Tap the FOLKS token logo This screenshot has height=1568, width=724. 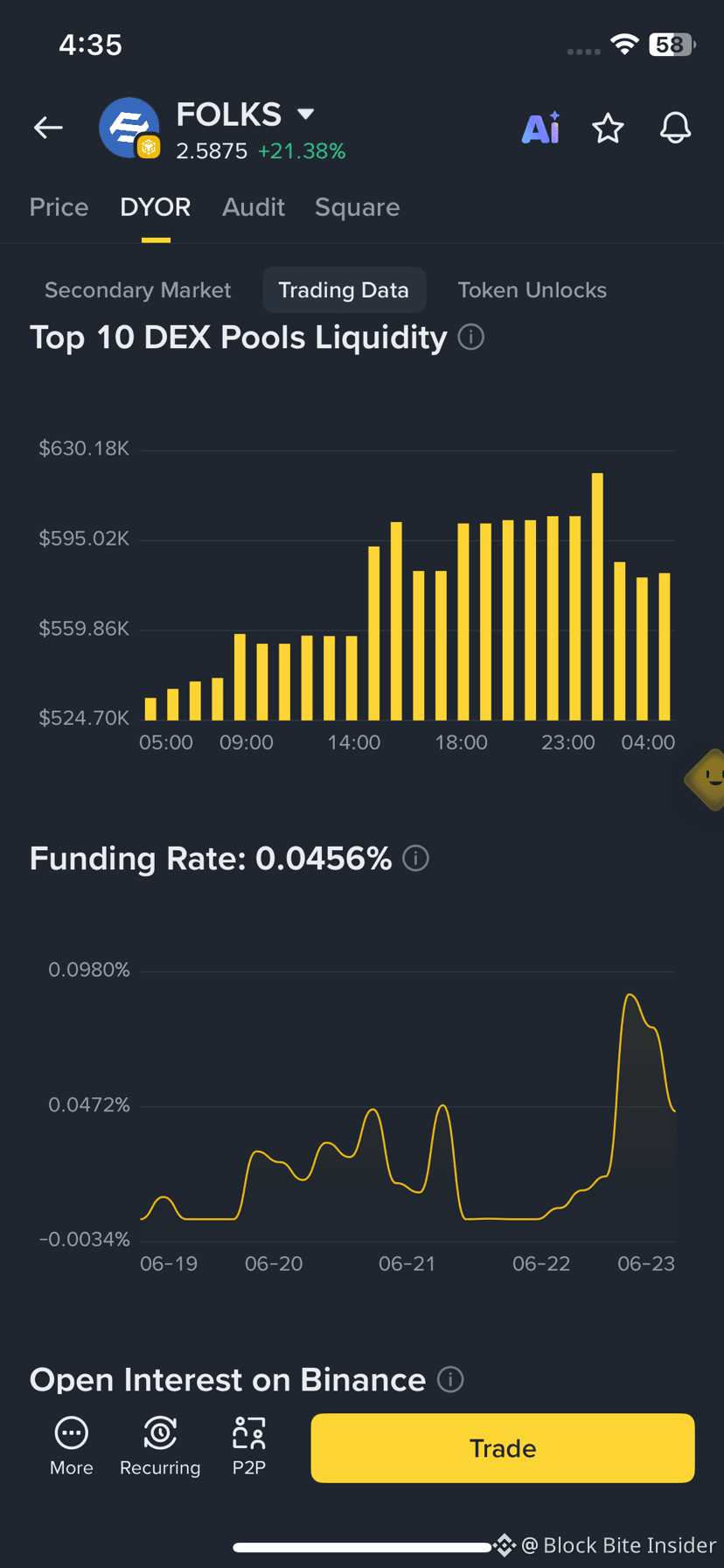(129, 128)
